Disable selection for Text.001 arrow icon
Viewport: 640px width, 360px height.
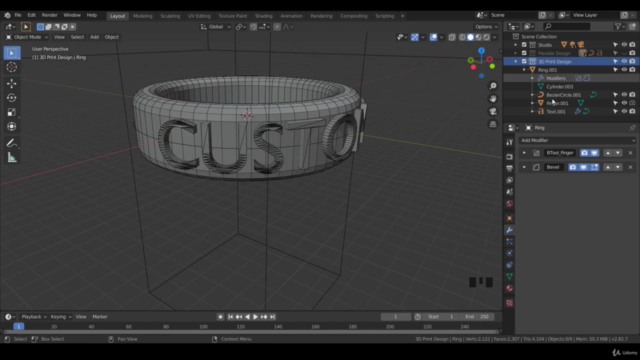click(x=615, y=111)
